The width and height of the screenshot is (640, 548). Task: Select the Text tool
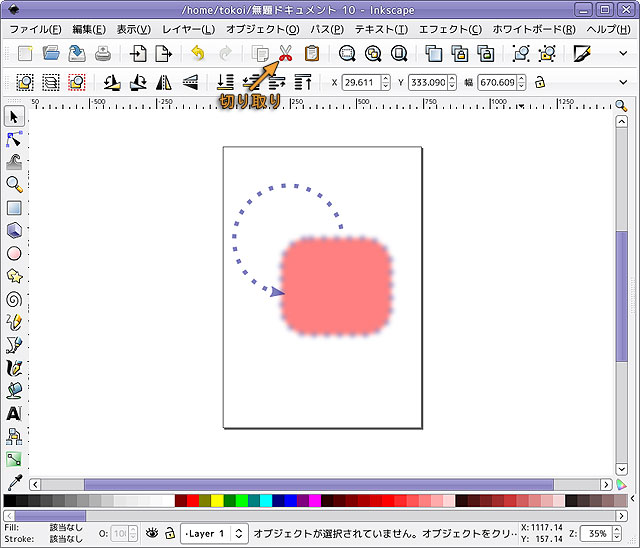point(14,413)
